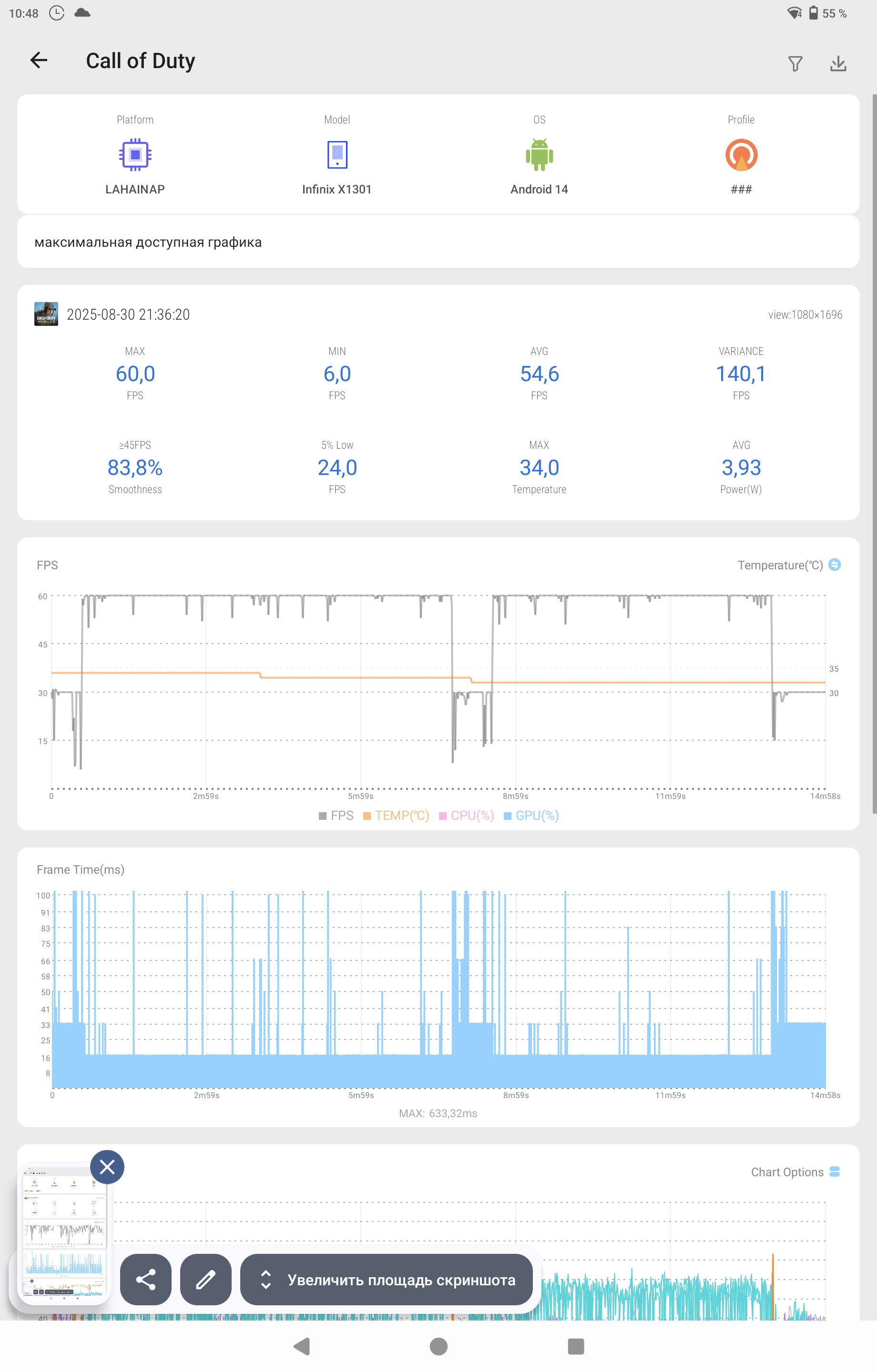Open recent apps with the square button
This screenshot has height=1372, width=877.
point(576,1346)
